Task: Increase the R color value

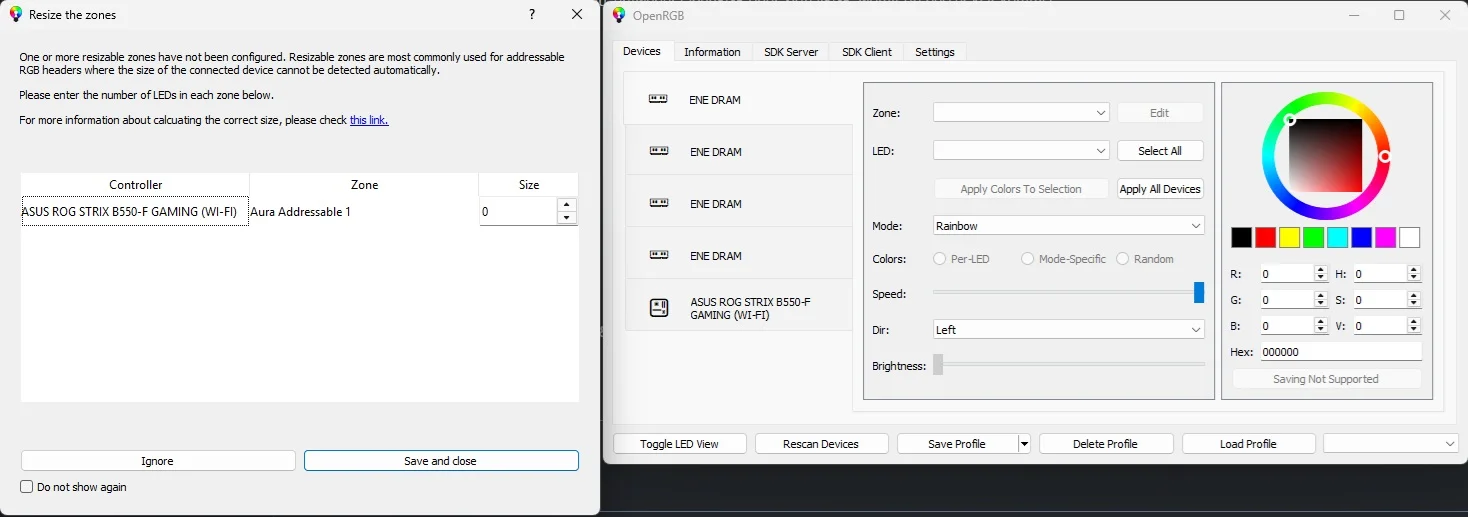Action: pos(1321,270)
